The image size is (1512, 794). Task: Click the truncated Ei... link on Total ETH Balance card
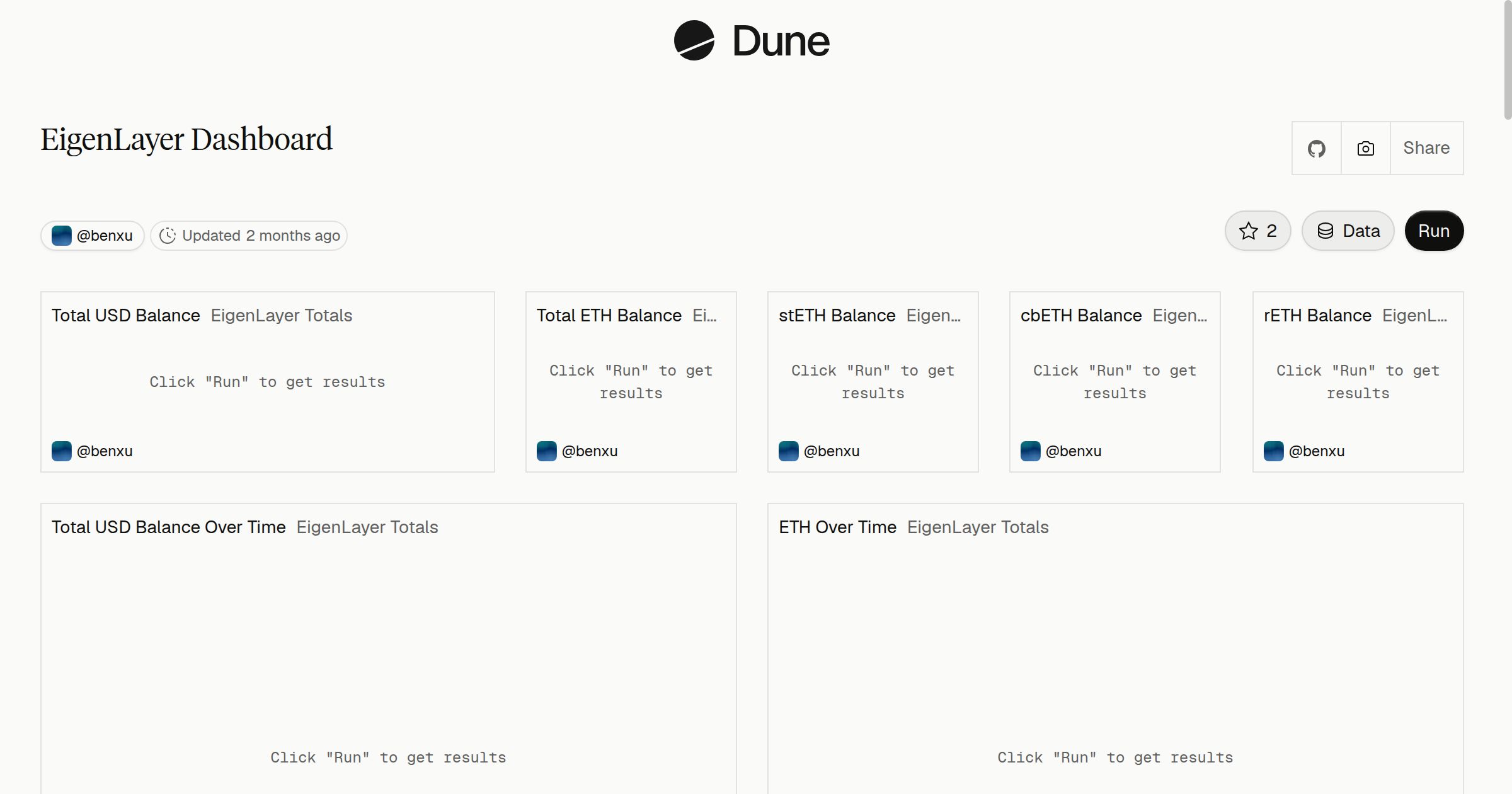point(704,315)
